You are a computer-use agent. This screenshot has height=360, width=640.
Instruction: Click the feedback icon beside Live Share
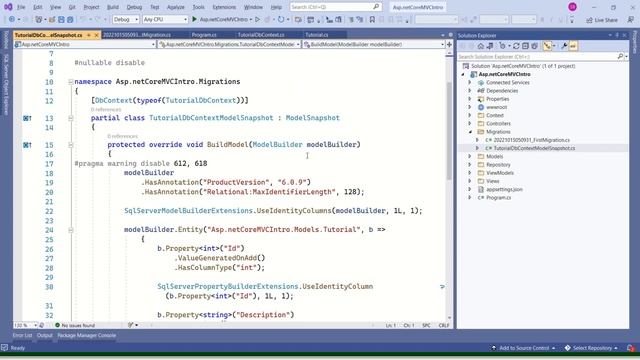pyautogui.click(x=631, y=20)
